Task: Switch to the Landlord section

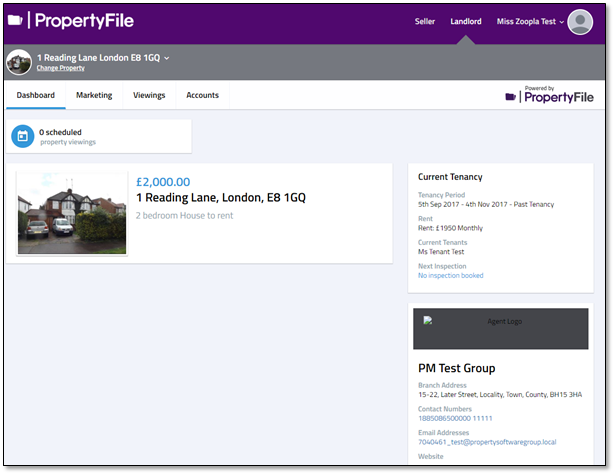Action: tap(466, 22)
